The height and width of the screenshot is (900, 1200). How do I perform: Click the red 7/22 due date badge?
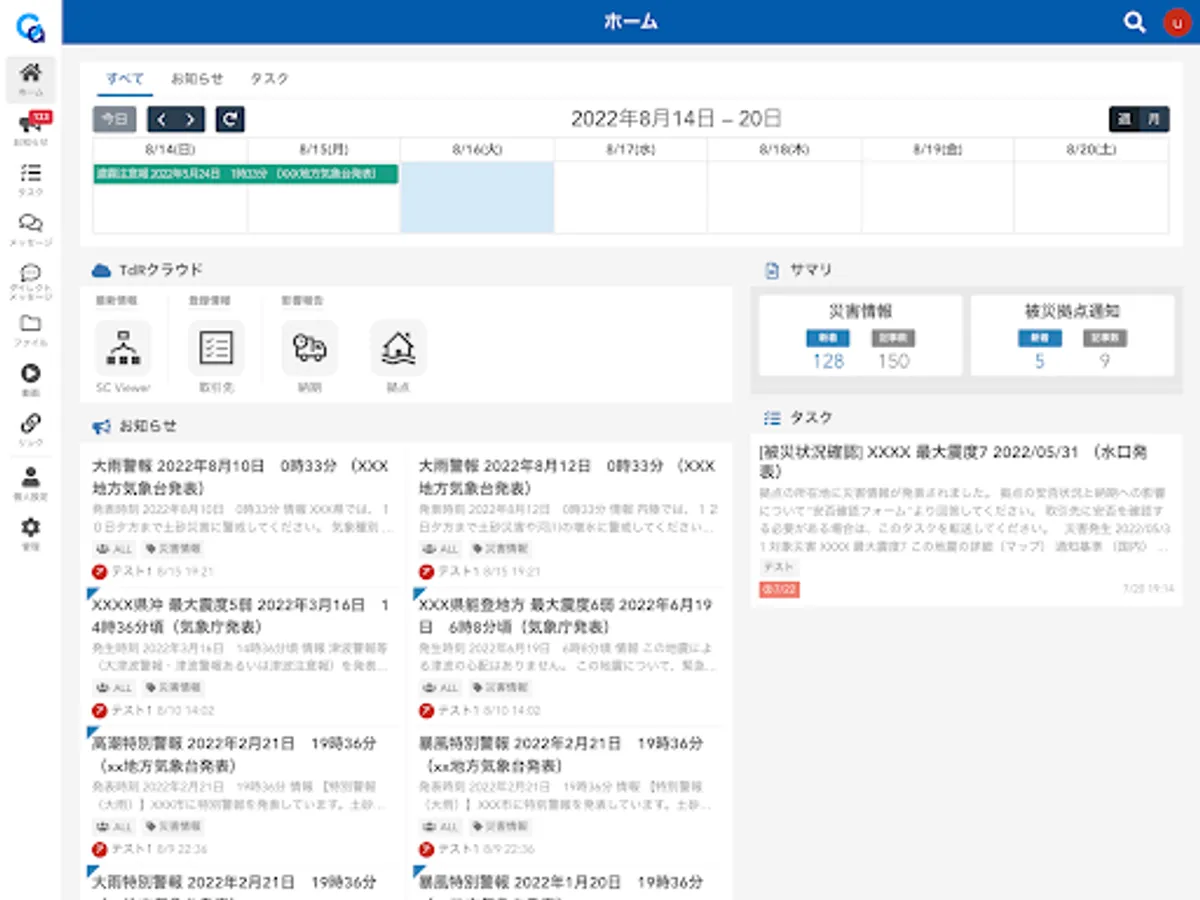tap(779, 590)
